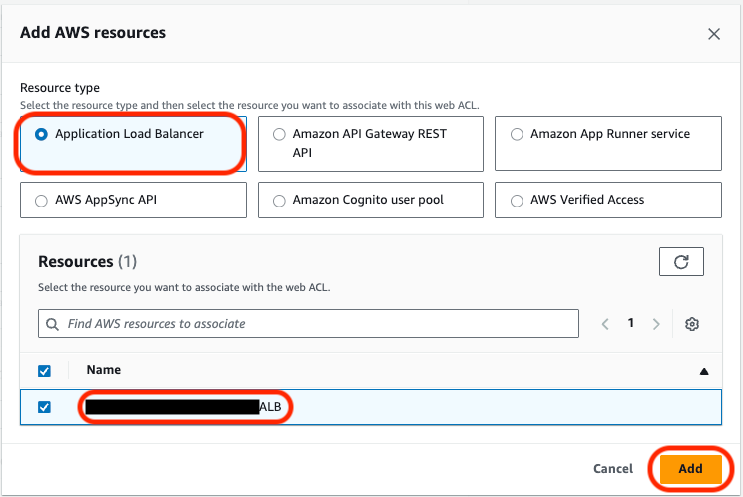Uncheck the ALB resource row checkbox
The height and width of the screenshot is (497, 743).
(x=44, y=407)
